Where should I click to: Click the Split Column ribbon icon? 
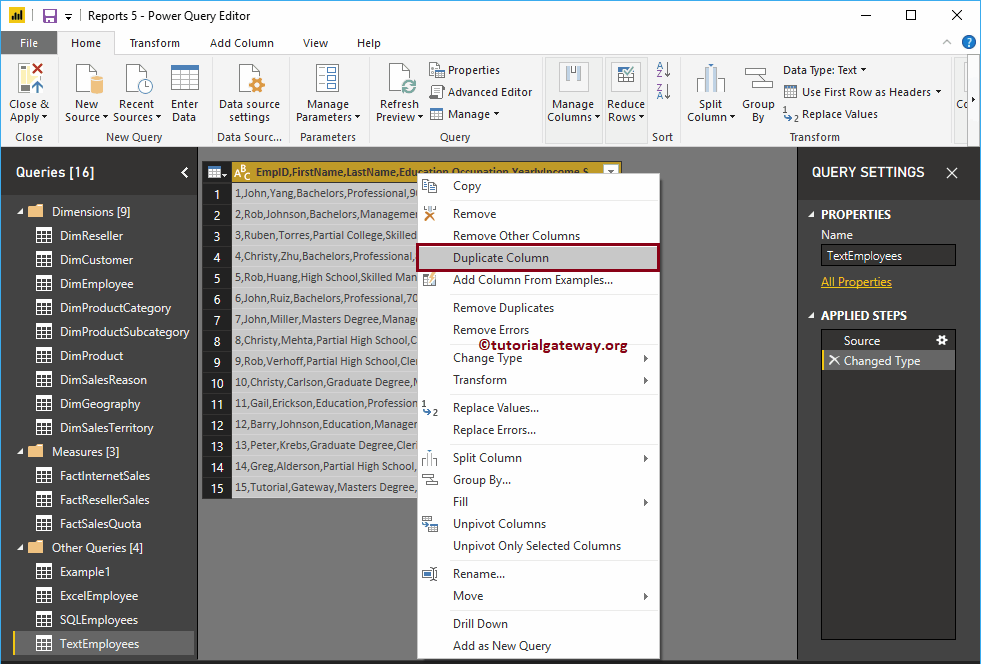pos(711,82)
